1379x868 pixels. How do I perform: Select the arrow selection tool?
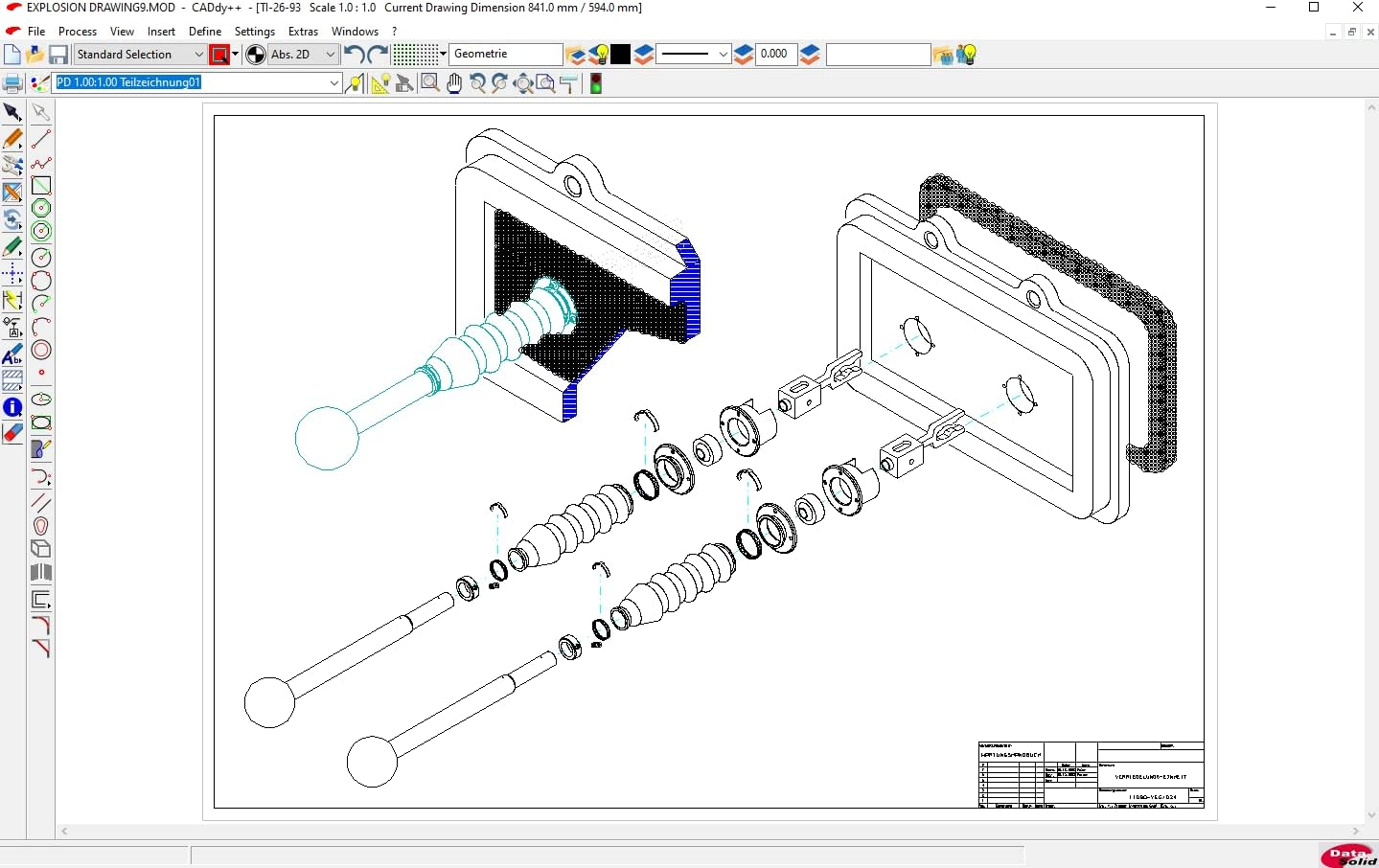click(x=12, y=113)
